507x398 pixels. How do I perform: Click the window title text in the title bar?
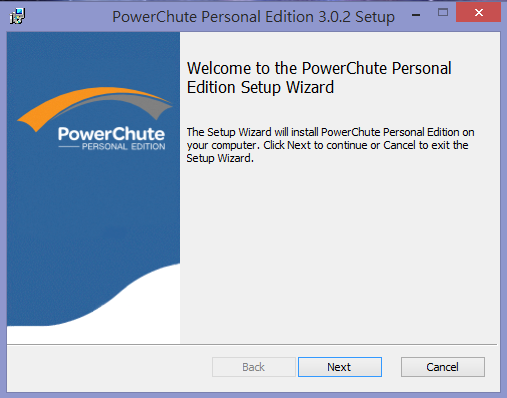[253, 17]
